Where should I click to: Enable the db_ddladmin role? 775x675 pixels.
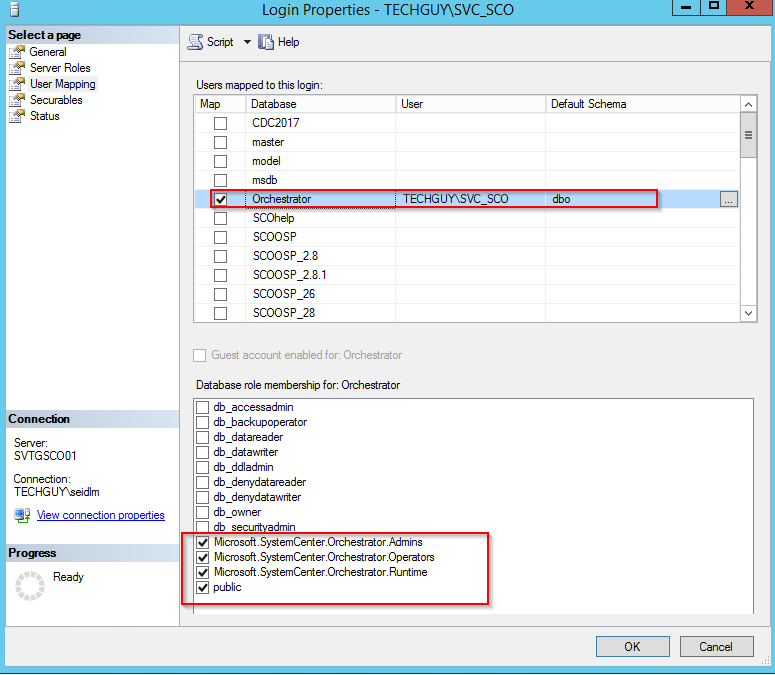coord(203,467)
